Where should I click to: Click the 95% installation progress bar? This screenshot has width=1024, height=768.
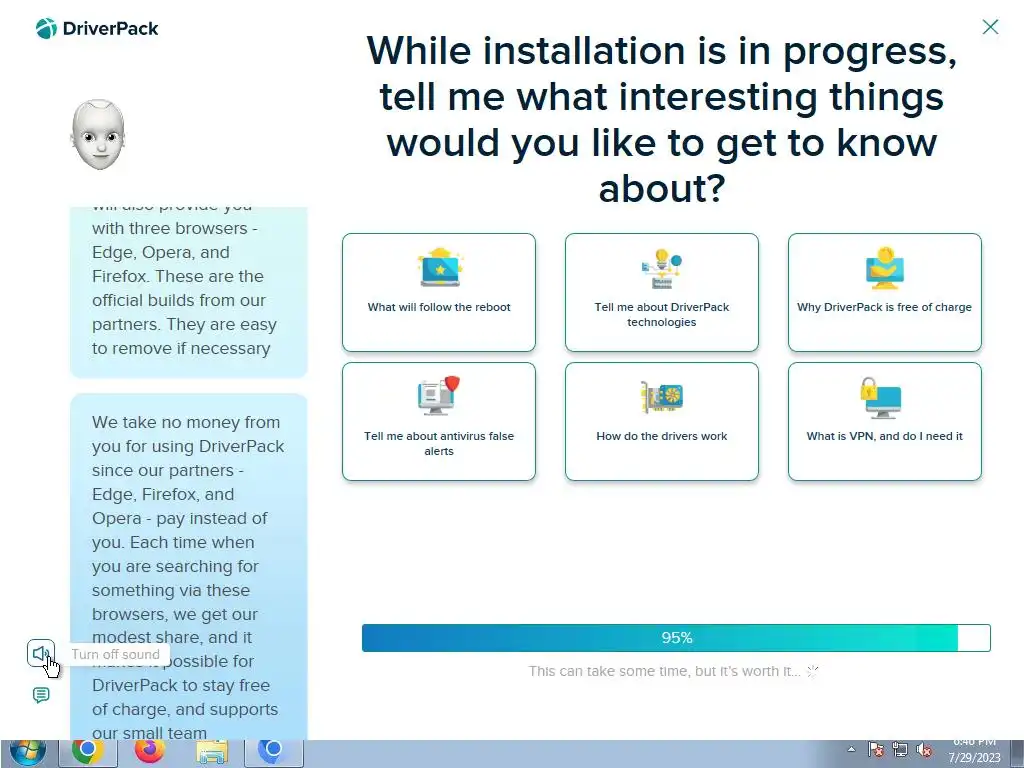(x=676, y=637)
